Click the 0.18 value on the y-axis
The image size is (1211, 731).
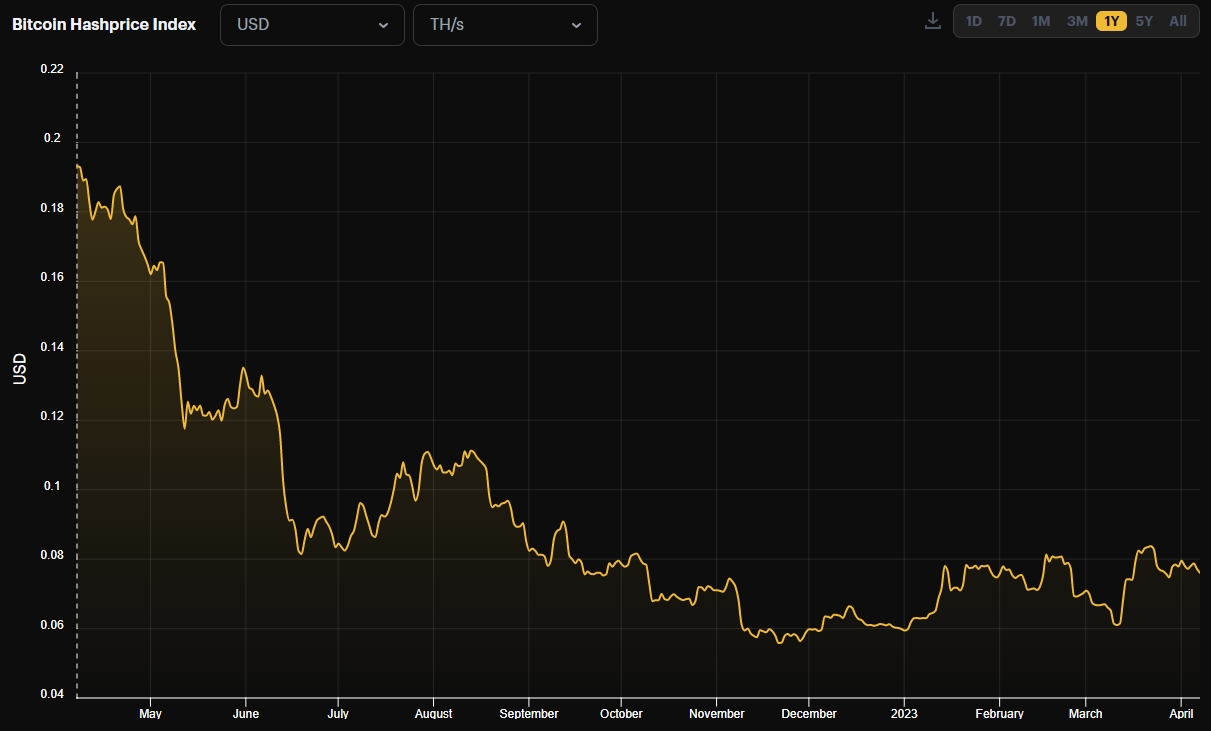52,208
